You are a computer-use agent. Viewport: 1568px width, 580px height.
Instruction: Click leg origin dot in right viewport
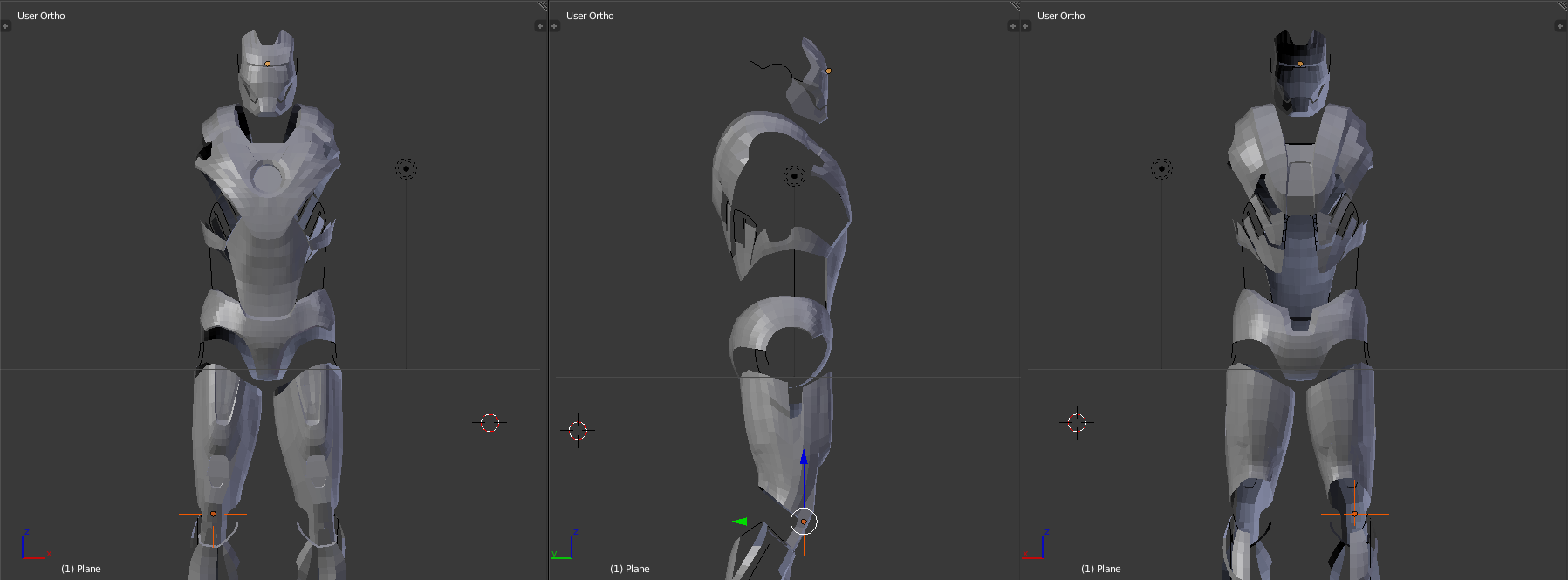[1354, 514]
